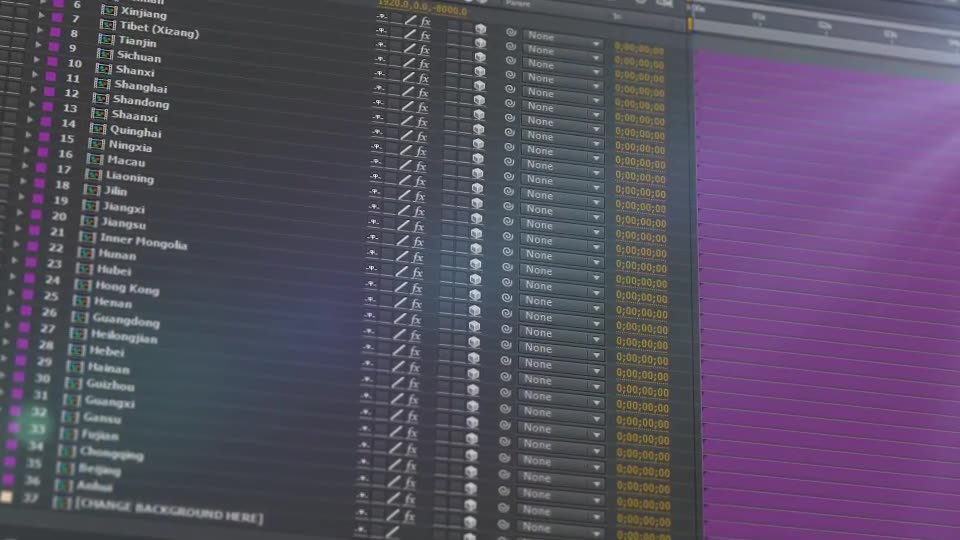The height and width of the screenshot is (540, 960).
Task: Click layer number 14 in the timeline
Action: click(69, 123)
